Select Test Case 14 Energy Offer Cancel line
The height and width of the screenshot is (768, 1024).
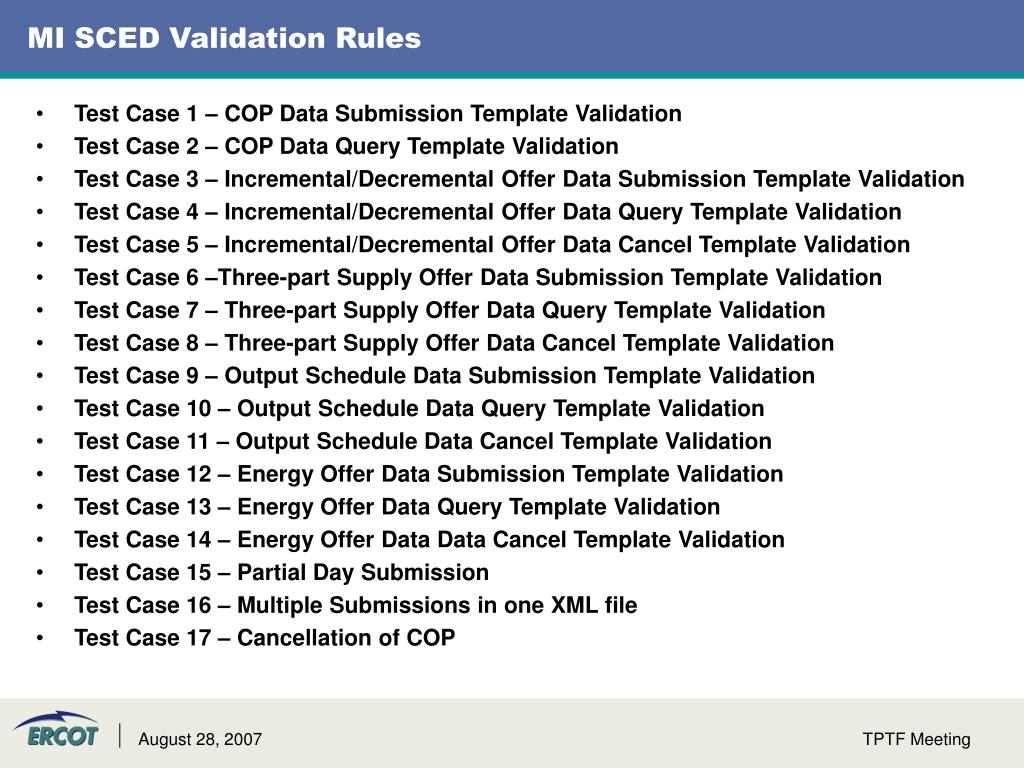point(429,539)
